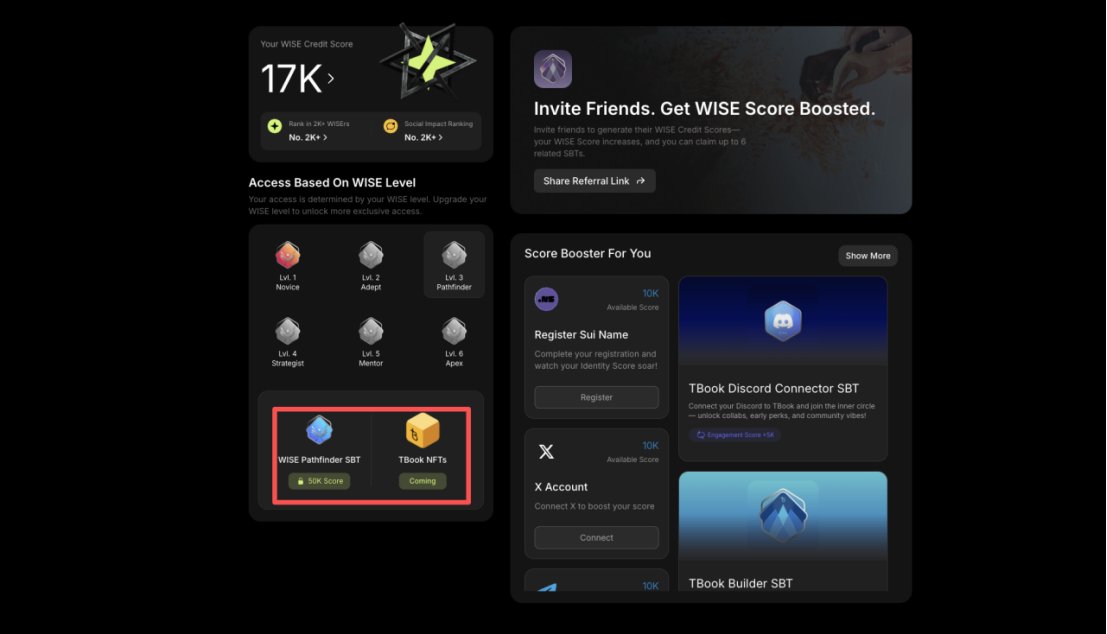1107x634 pixels.
Task: Click the Access Based On WISE Level heading
Action: click(x=332, y=183)
